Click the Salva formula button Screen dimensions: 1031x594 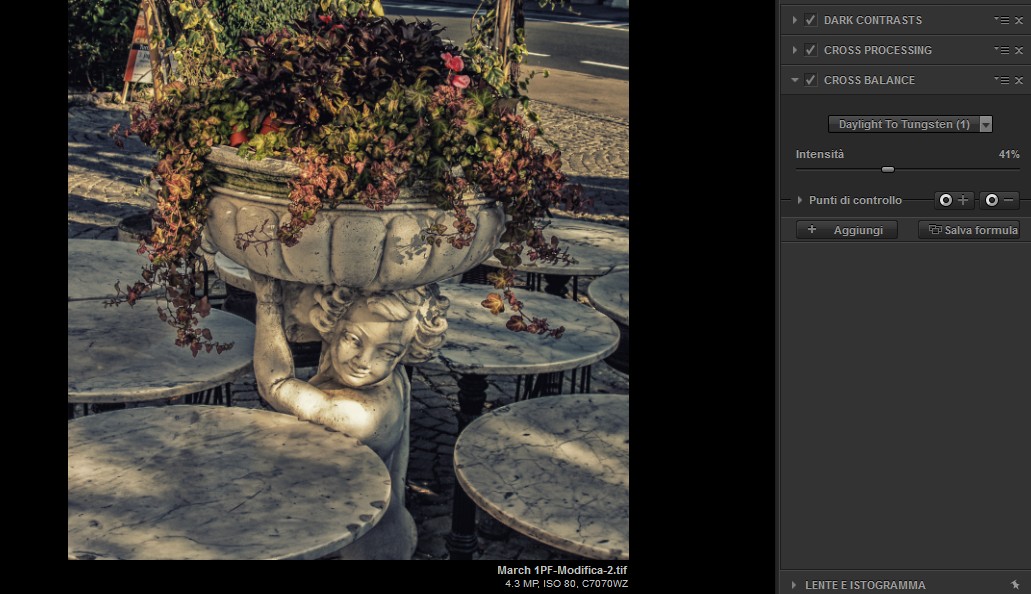pyautogui.click(x=969, y=230)
